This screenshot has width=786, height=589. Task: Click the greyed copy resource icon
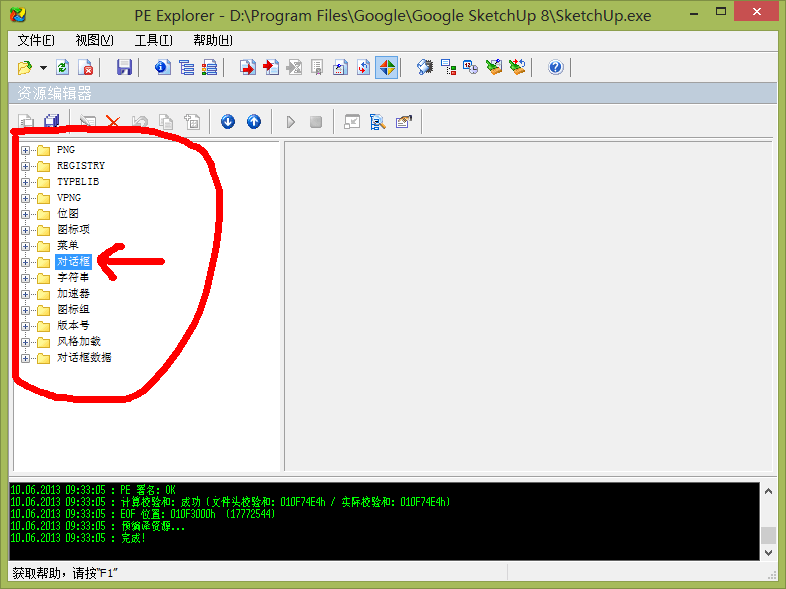[166, 121]
